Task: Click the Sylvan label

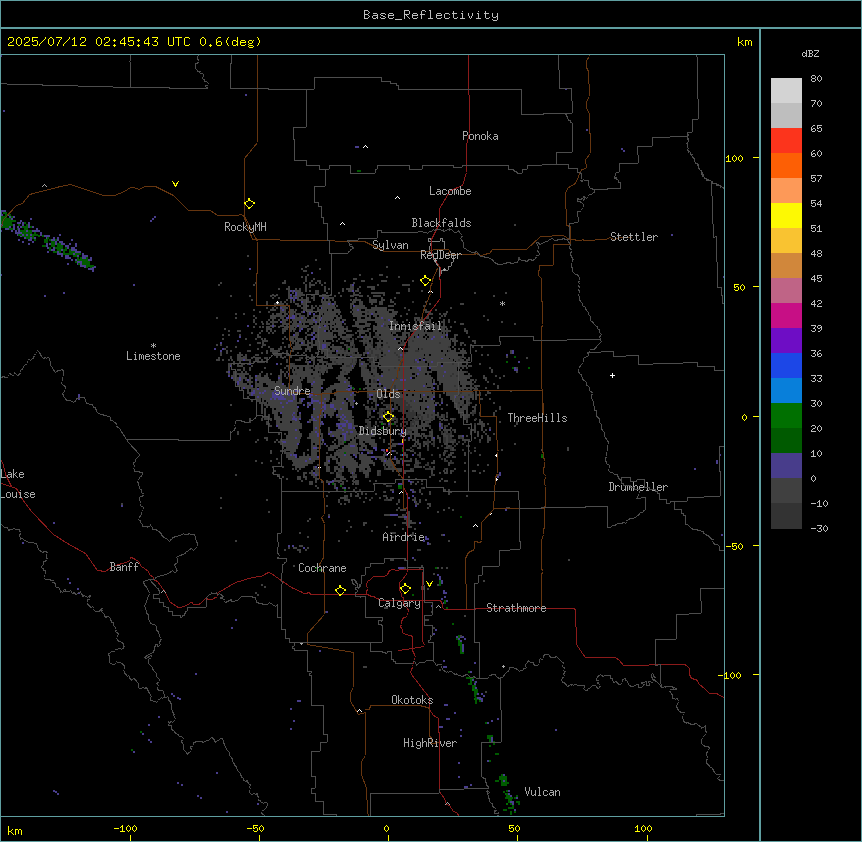Action: coord(390,245)
